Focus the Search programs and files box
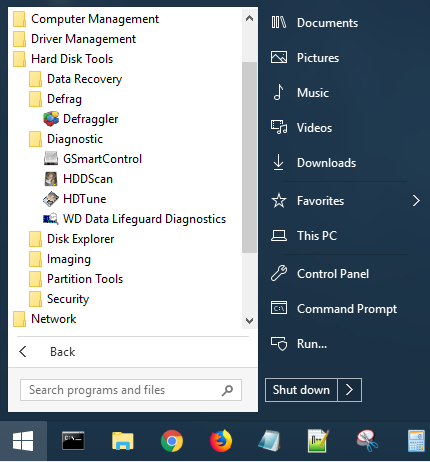Viewport: 430px width, 462px height. click(131, 390)
